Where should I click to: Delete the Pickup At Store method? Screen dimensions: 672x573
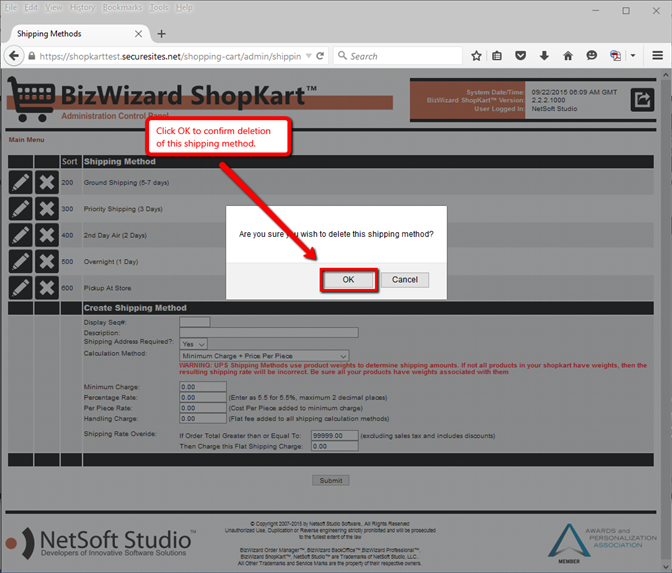coord(47,288)
